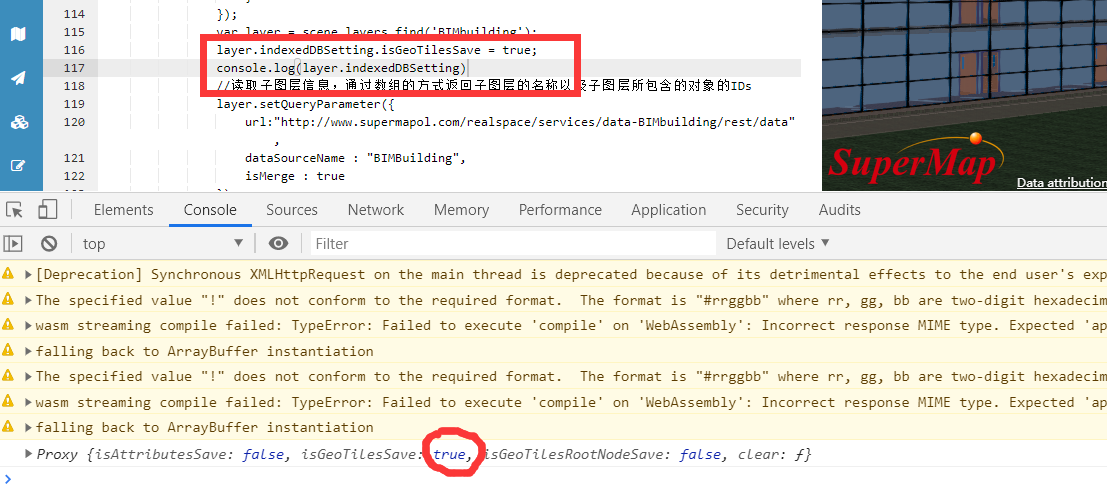Viewport: 1107px width, 491px height.
Task: Click the map icon in the blue sidebar
Action: [x=19, y=34]
